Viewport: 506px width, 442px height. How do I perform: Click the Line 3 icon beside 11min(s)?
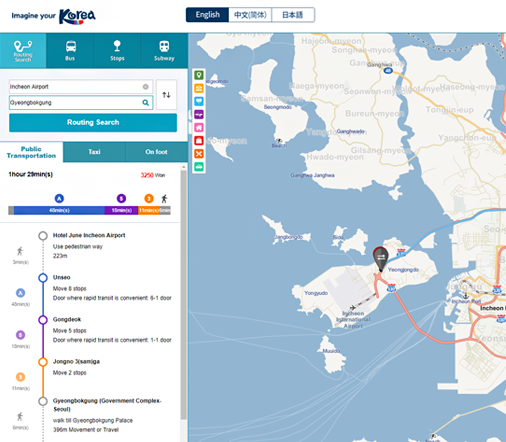pyautogui.click(x=21, y=377)
